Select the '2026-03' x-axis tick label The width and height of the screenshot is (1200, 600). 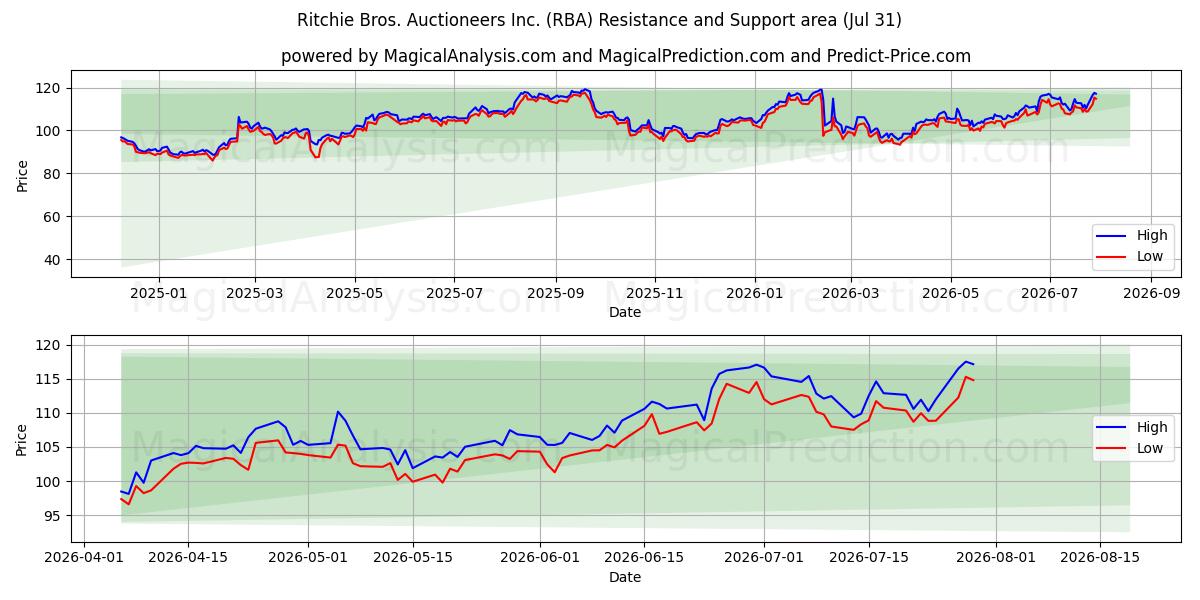point(851,293)
